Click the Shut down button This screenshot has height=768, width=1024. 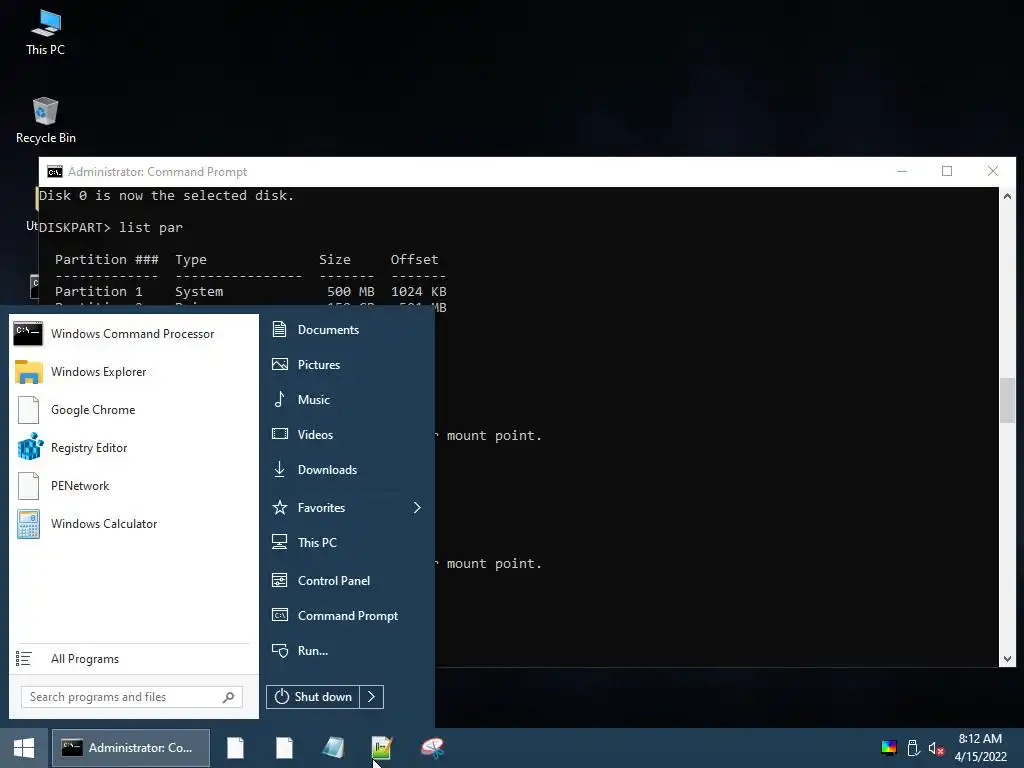click(313, 697)
